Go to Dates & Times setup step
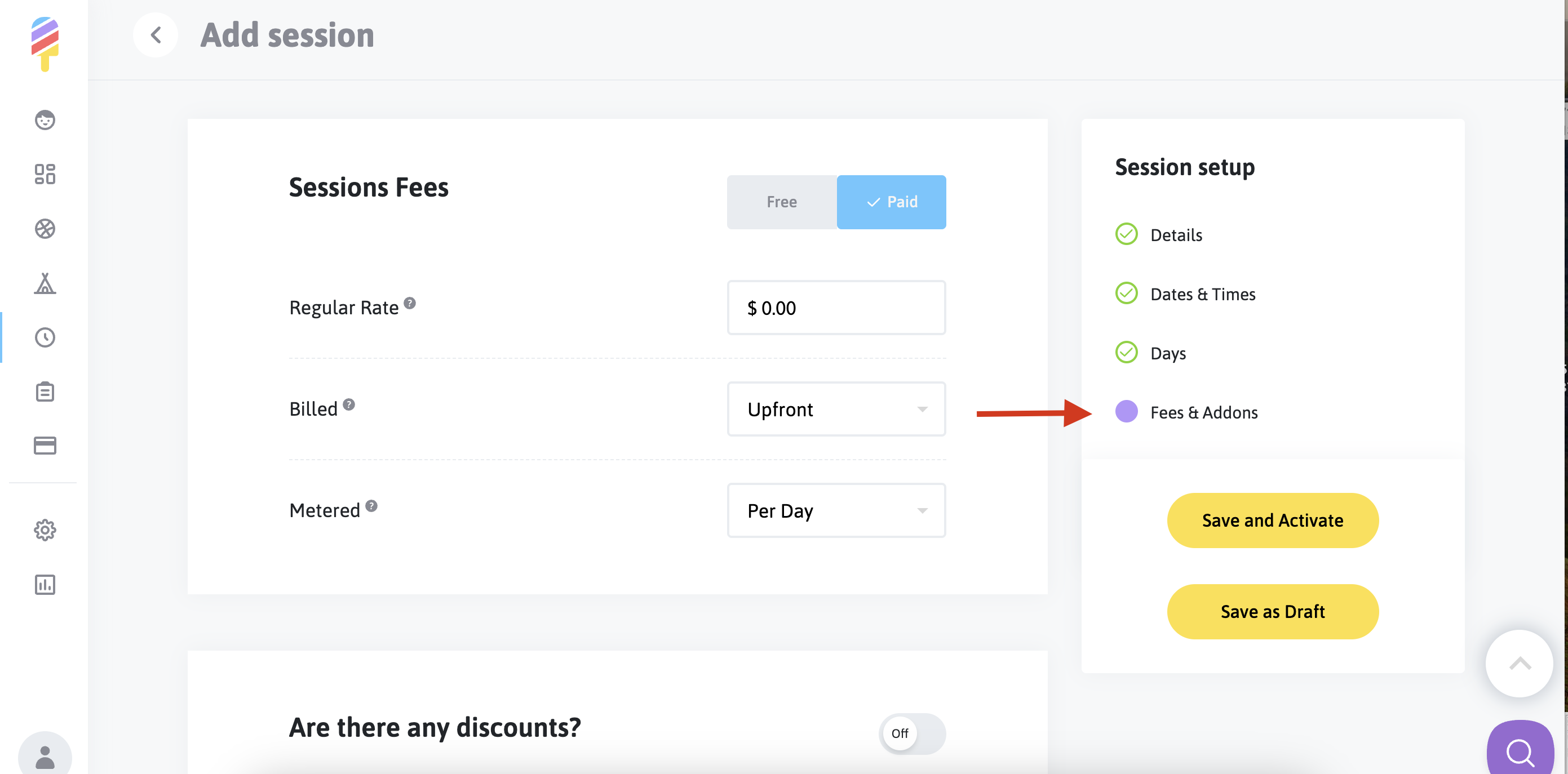Screen dimensions: 1568x774 1202,295
